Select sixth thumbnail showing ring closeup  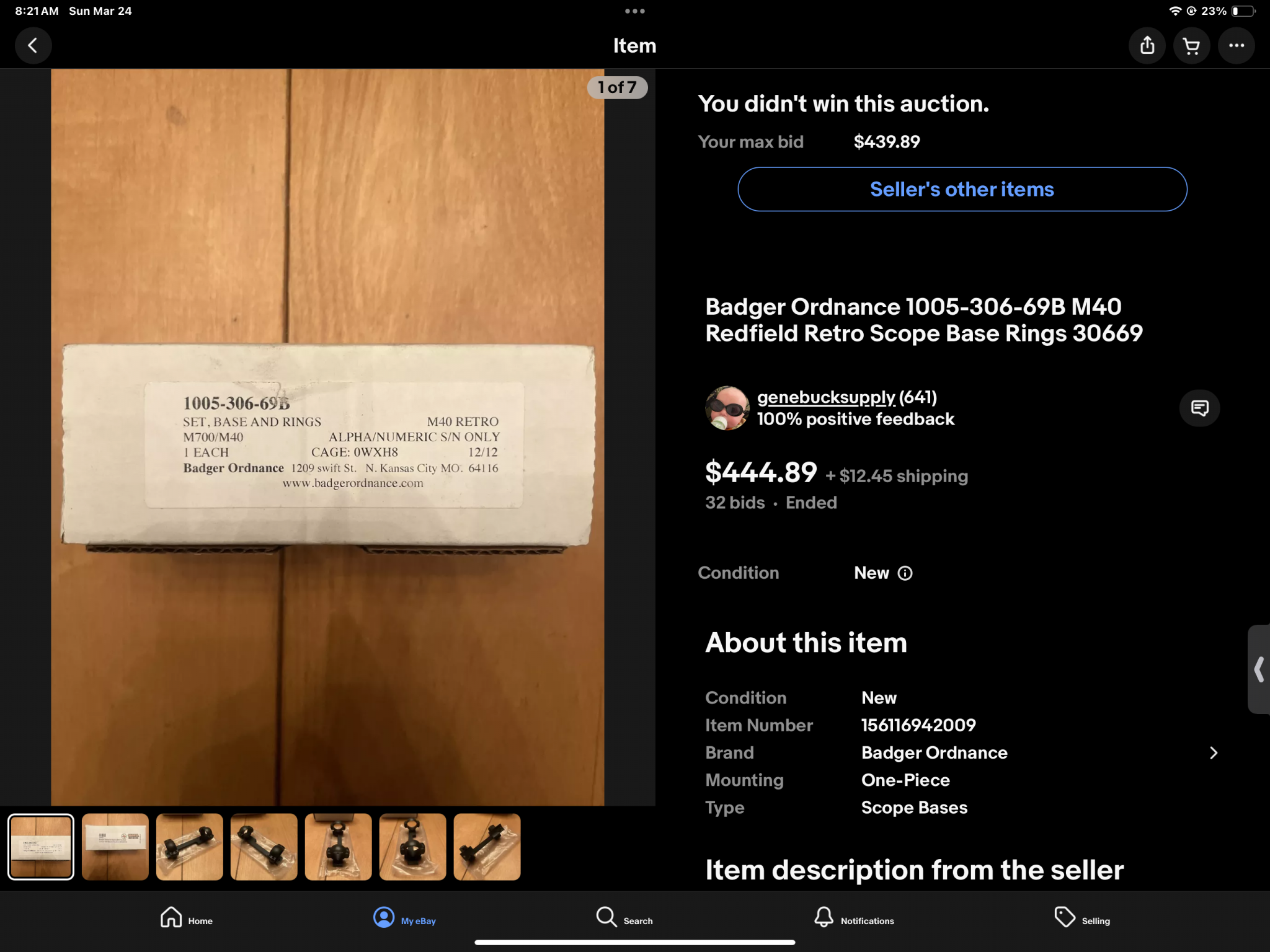[x=413, y=847]
